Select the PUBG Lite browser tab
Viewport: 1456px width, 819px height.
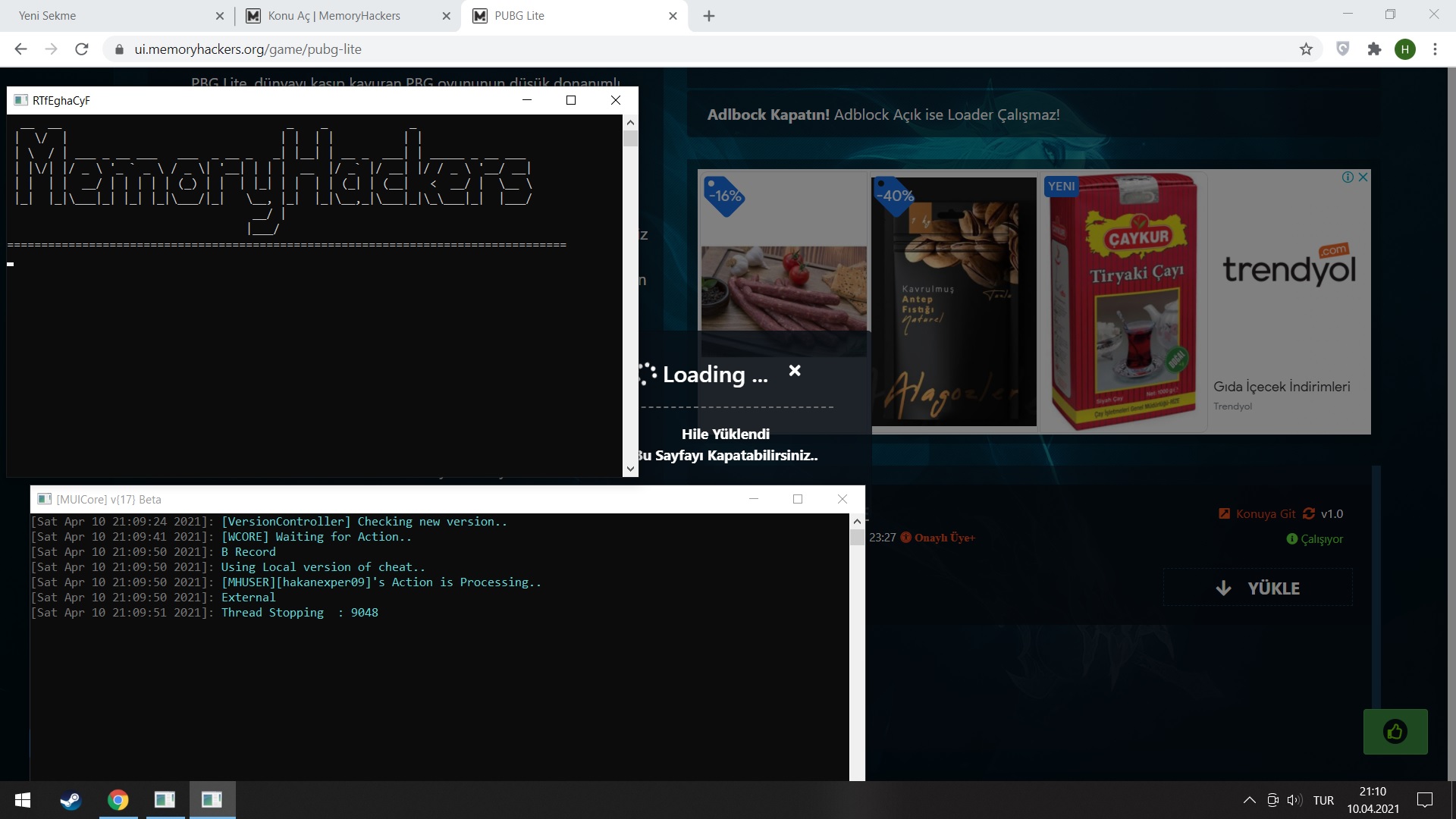574,16
